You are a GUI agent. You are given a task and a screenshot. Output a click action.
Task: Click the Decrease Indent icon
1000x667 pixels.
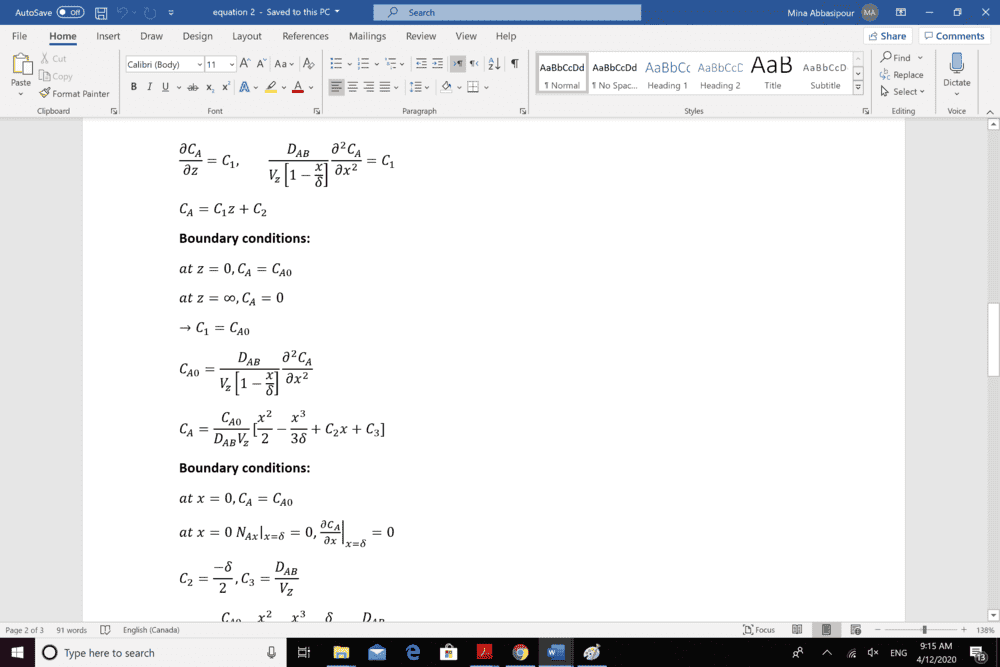[421, 64]
